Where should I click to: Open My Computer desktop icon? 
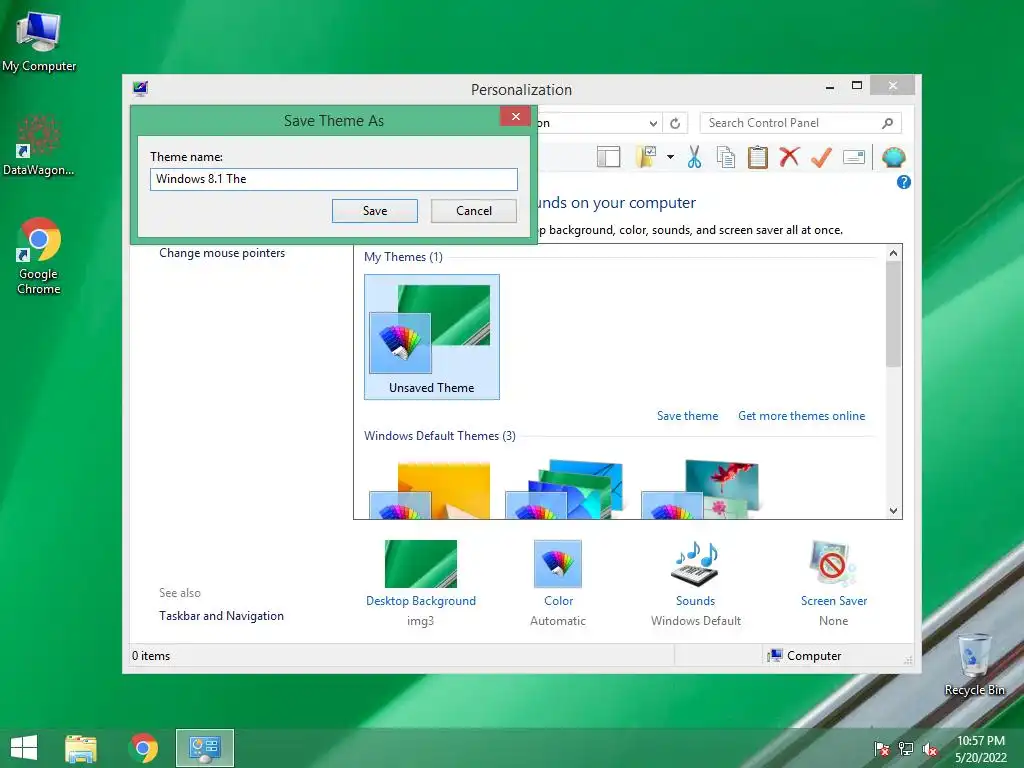click(x=39, y=40)
